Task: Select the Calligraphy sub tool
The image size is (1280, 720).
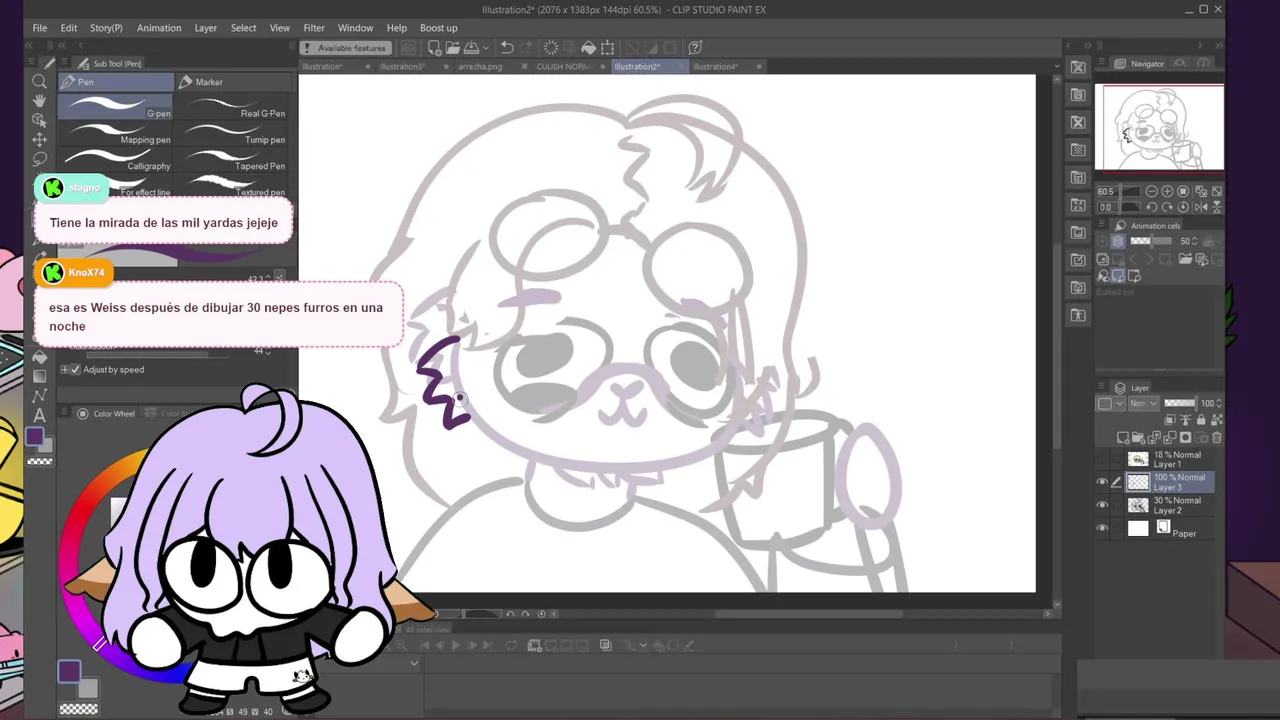Action: click(115, 160)
